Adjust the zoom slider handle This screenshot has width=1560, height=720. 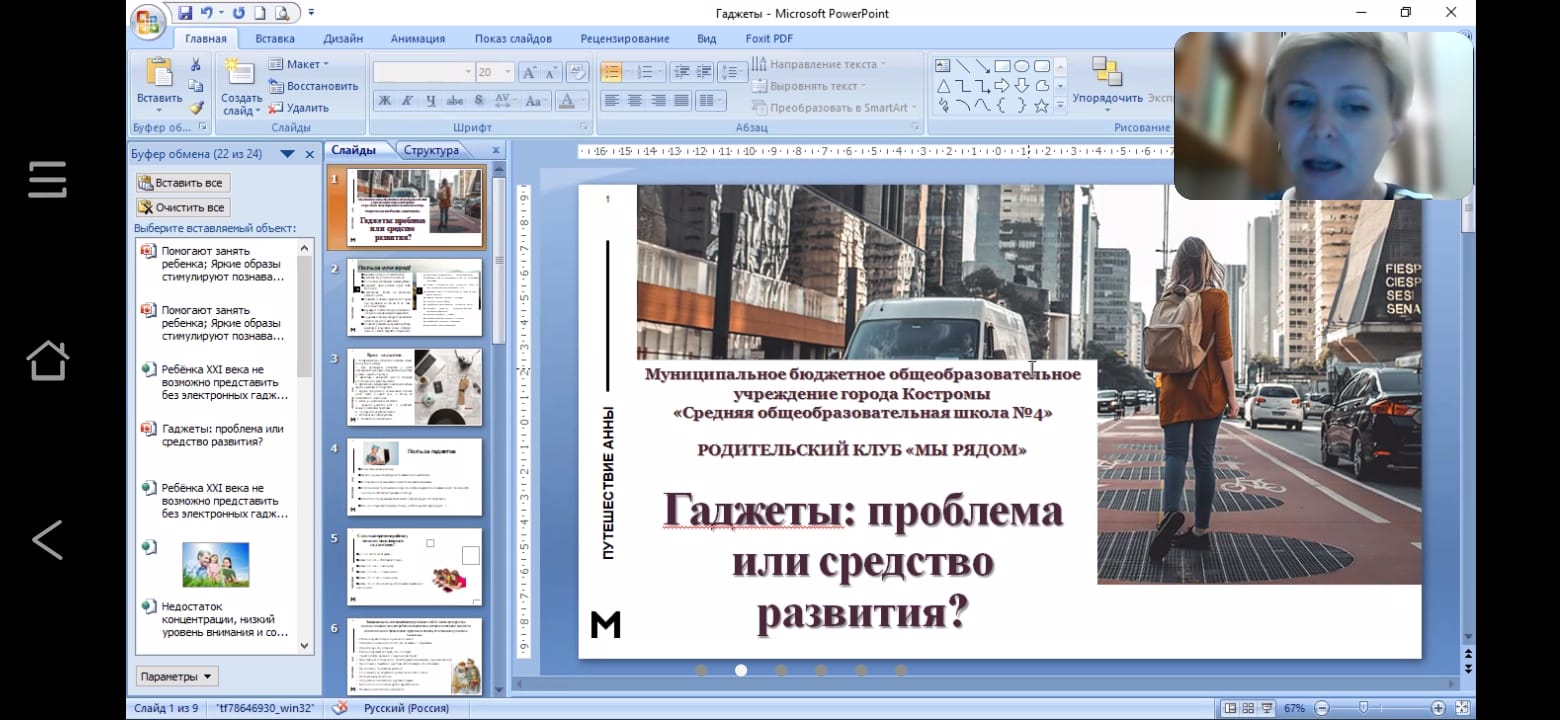click(1363, 708)
